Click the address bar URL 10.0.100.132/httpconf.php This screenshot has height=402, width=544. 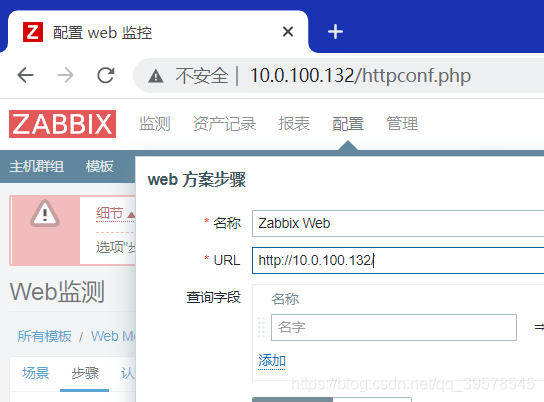tap(360, 75)
